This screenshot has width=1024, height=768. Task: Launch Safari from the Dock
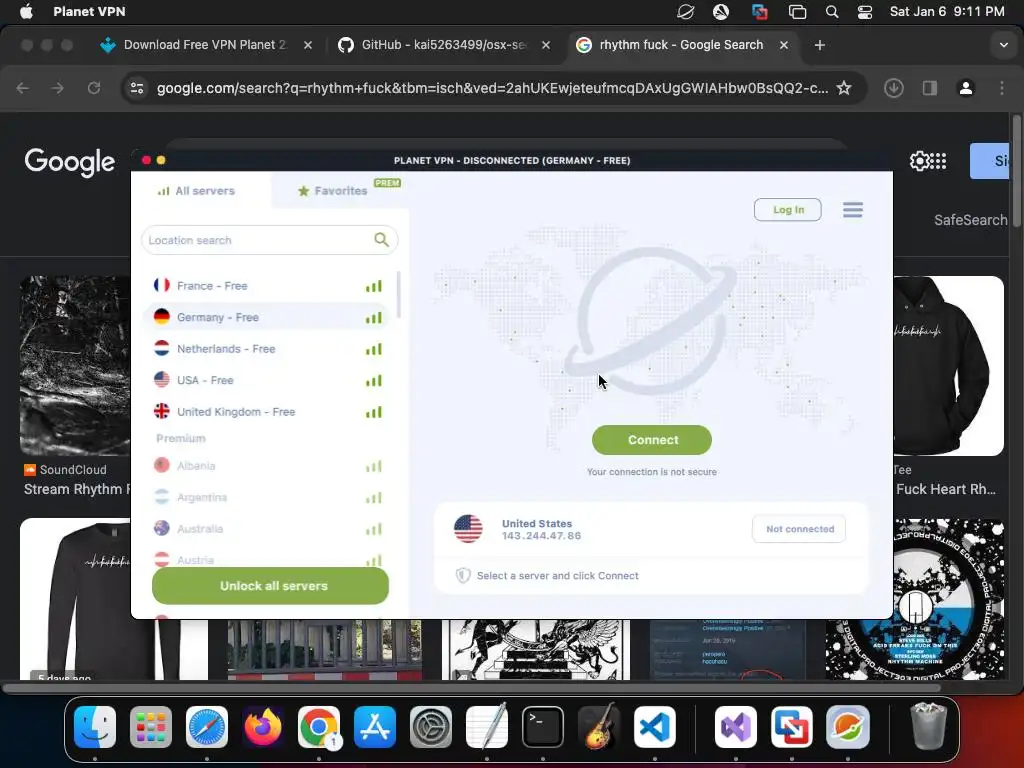[x=207, y=726]
